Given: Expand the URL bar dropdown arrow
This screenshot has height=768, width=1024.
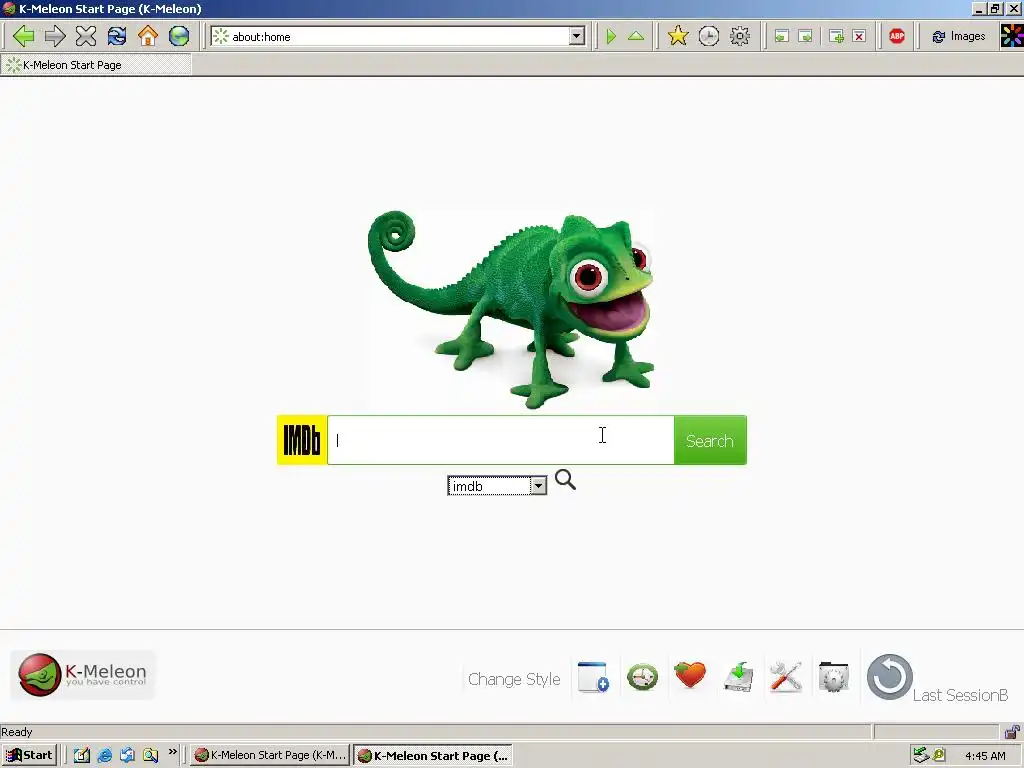Looking at the screenshot, I should 577,37.
